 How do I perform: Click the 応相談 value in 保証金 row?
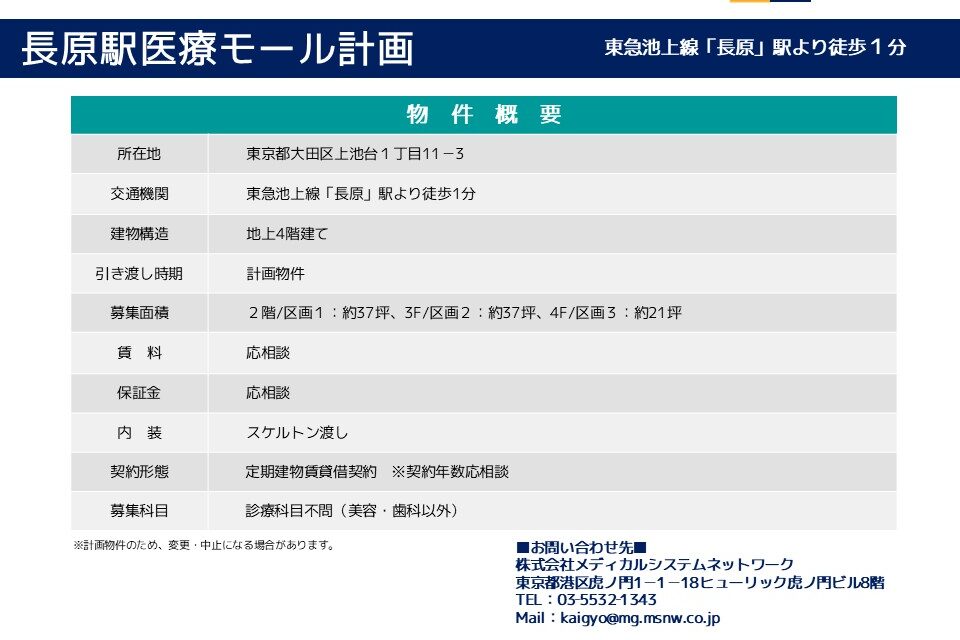coord(268,393)
